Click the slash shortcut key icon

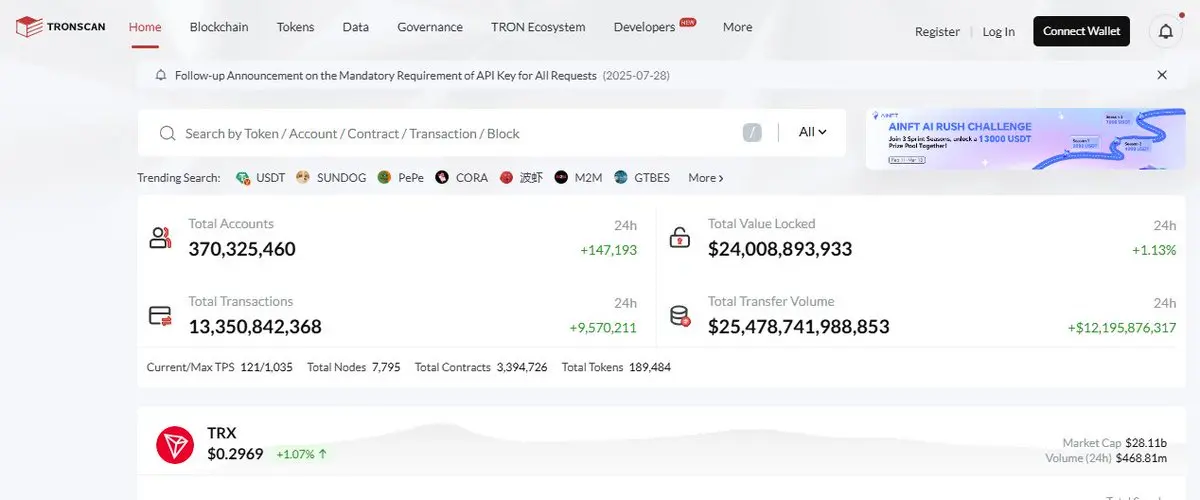(752, 133)
